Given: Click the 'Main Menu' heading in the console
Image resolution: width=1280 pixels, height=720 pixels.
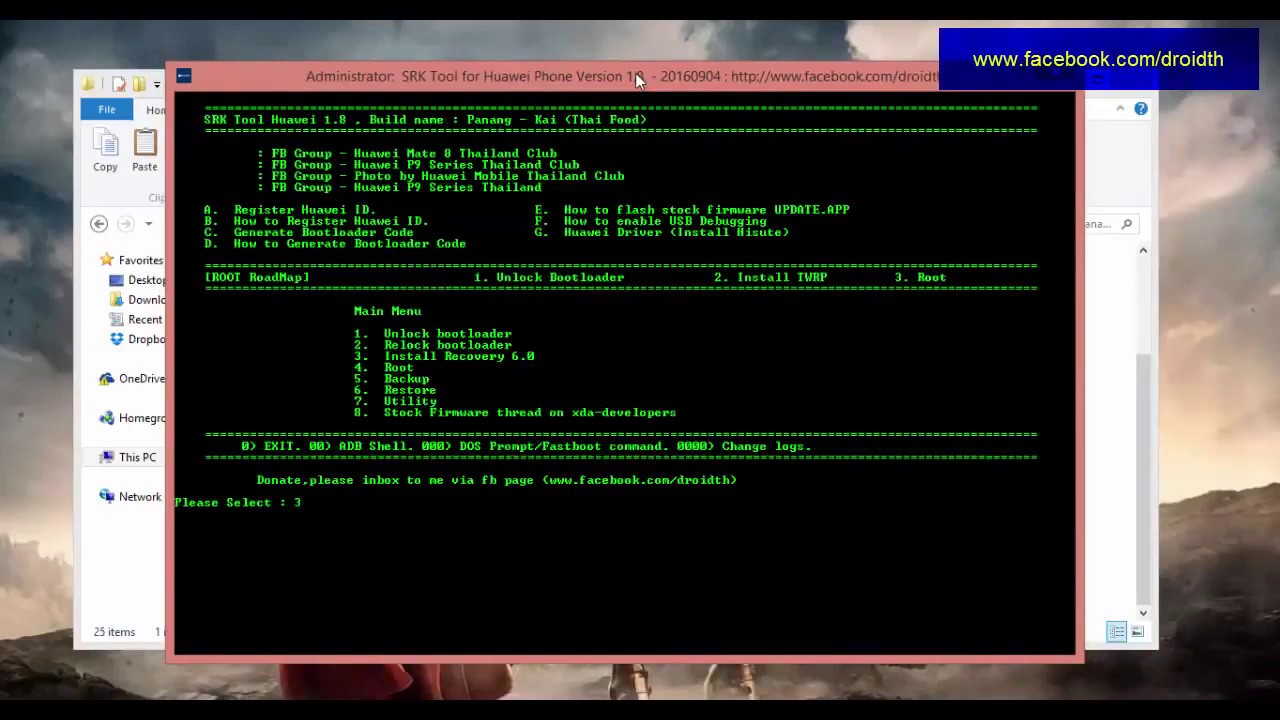Looking at the screenshot, I should click(388, 311).
